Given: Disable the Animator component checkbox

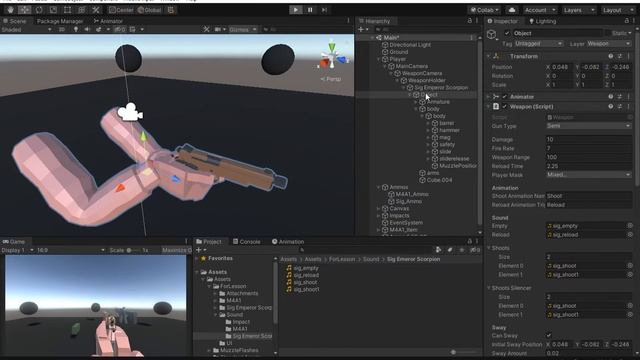Looking at the screenshot, I should pyautogui.click(x=504, y=96).
